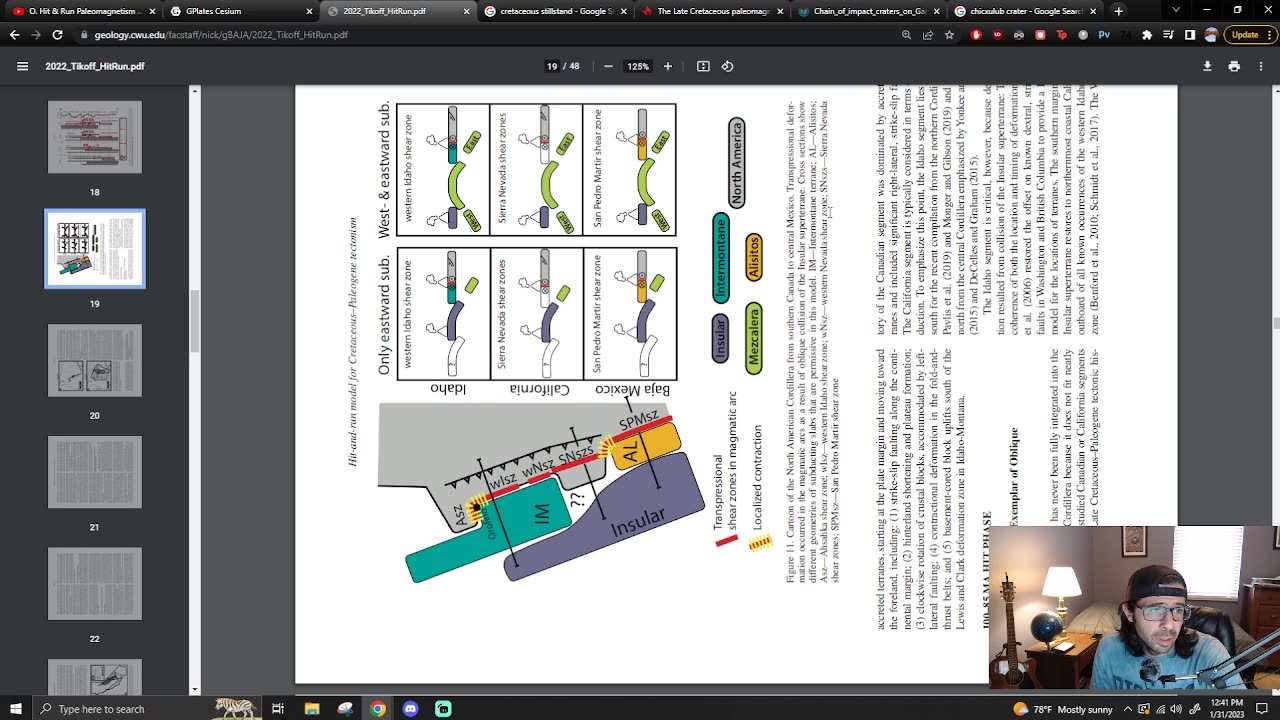Open Discord from the taskbar

click(411, 709)
